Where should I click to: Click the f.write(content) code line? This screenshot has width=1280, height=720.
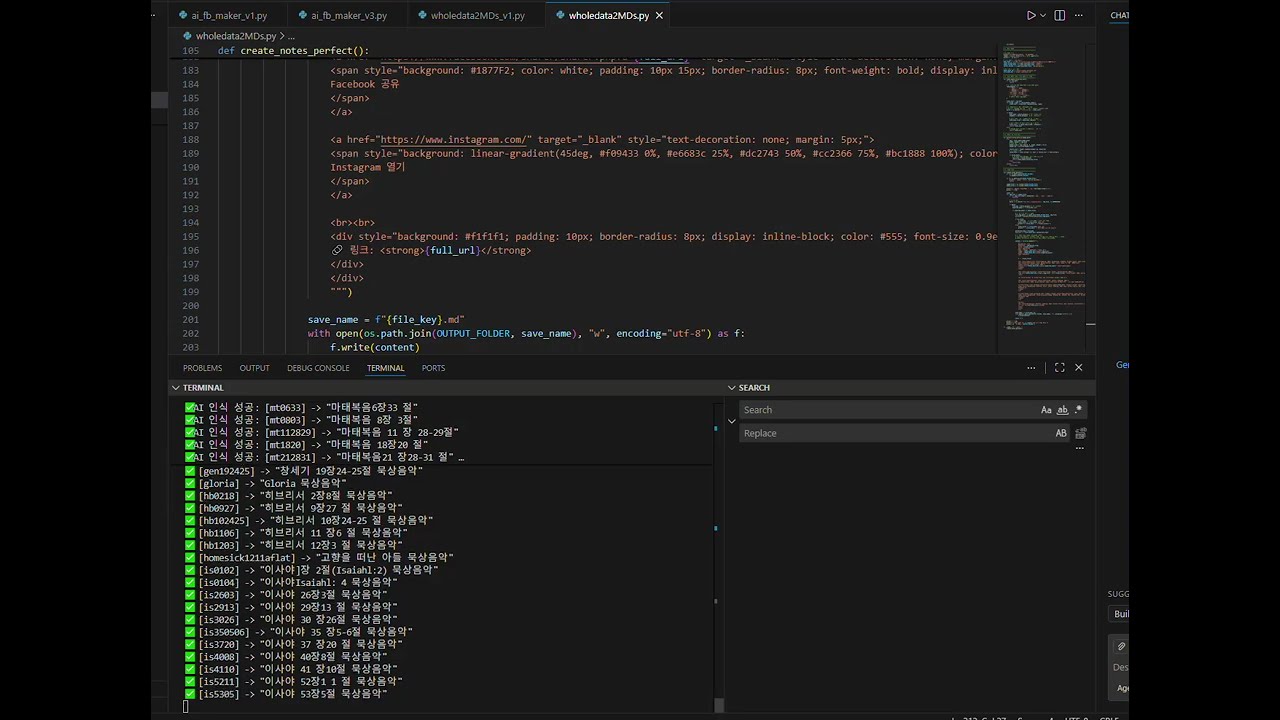click(x=375, y=348)
